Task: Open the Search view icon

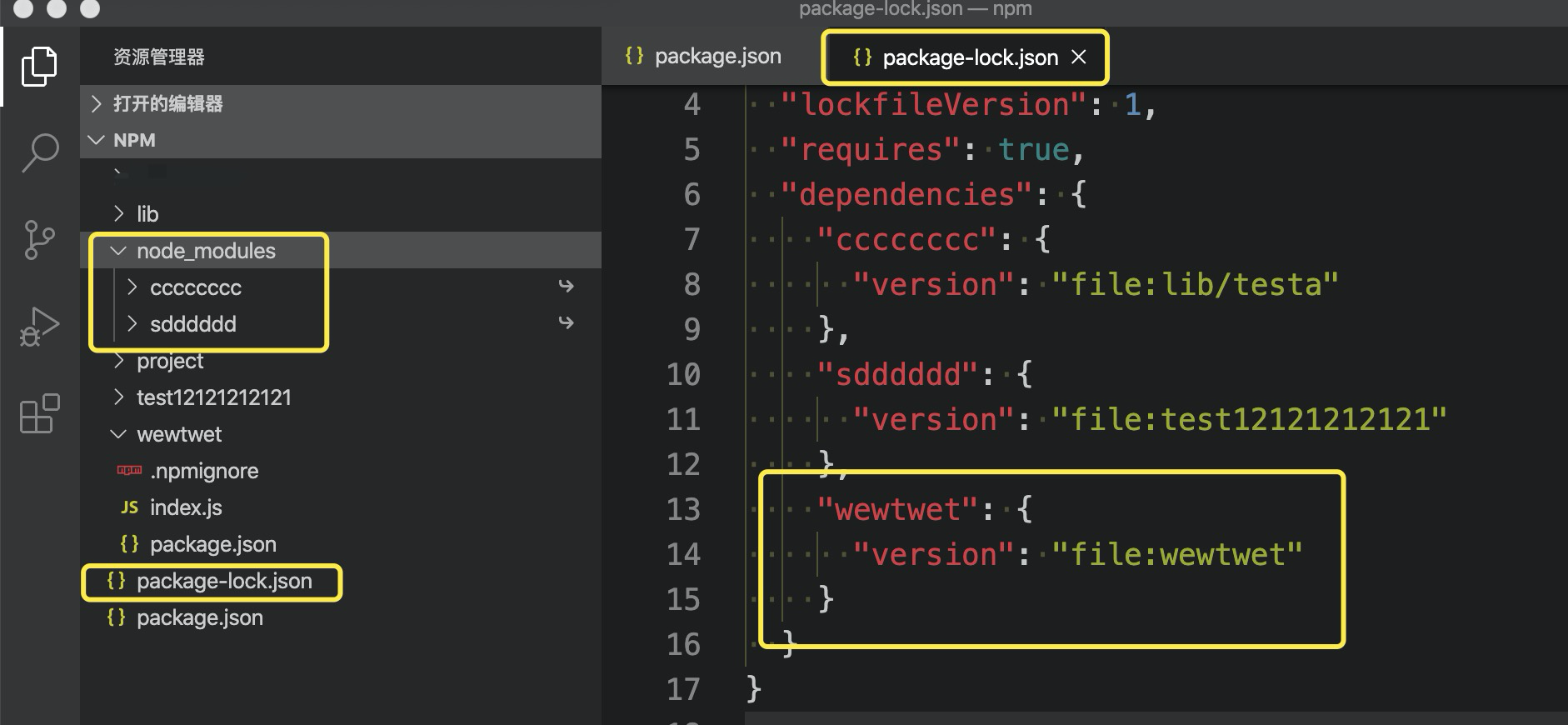Action: pos(39,153)
